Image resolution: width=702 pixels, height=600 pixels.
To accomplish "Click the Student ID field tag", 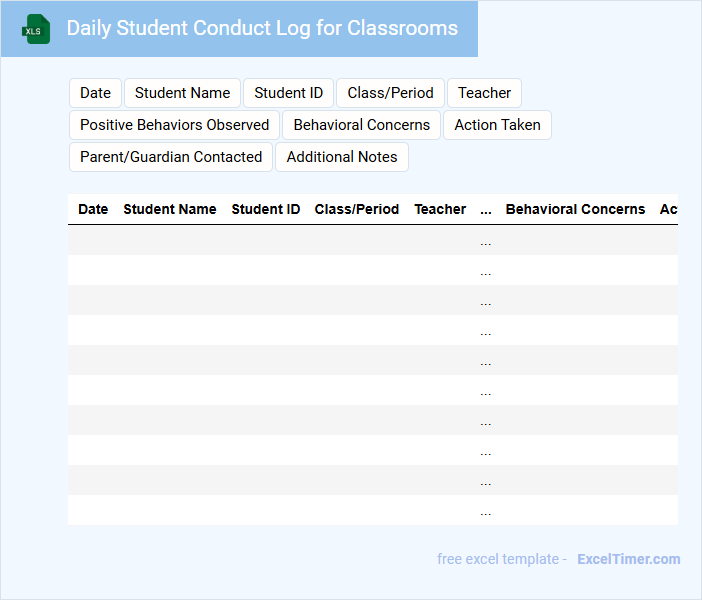I will pos(288,93).
